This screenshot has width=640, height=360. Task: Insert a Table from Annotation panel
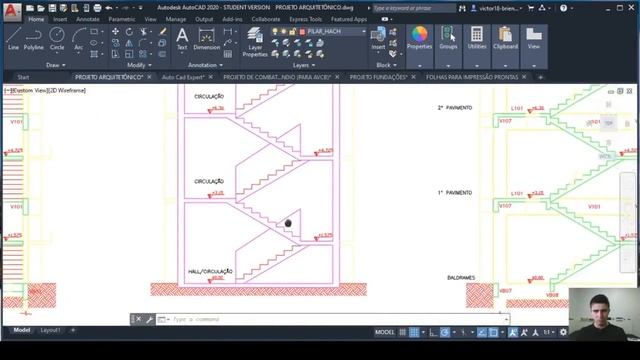pos(228,54)
